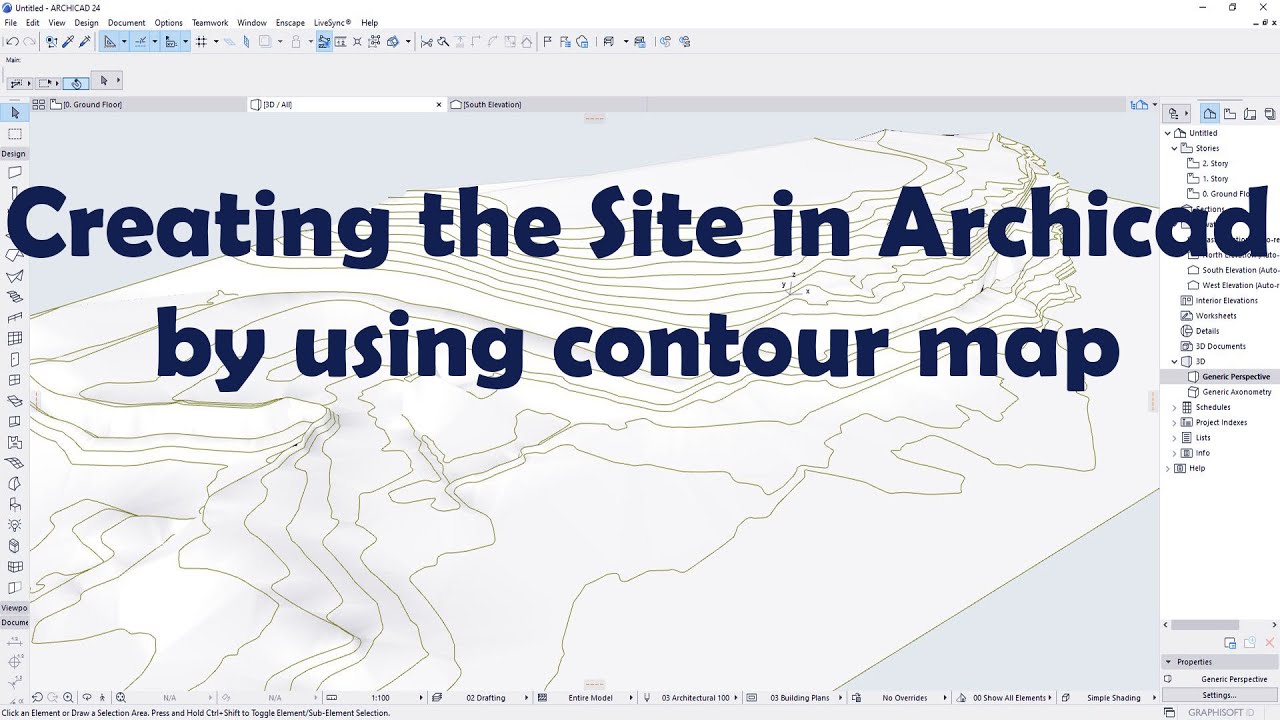Click Navigator horizontal scrollbar
This screenshot has width=1280, height=720.
point(1205,625)
